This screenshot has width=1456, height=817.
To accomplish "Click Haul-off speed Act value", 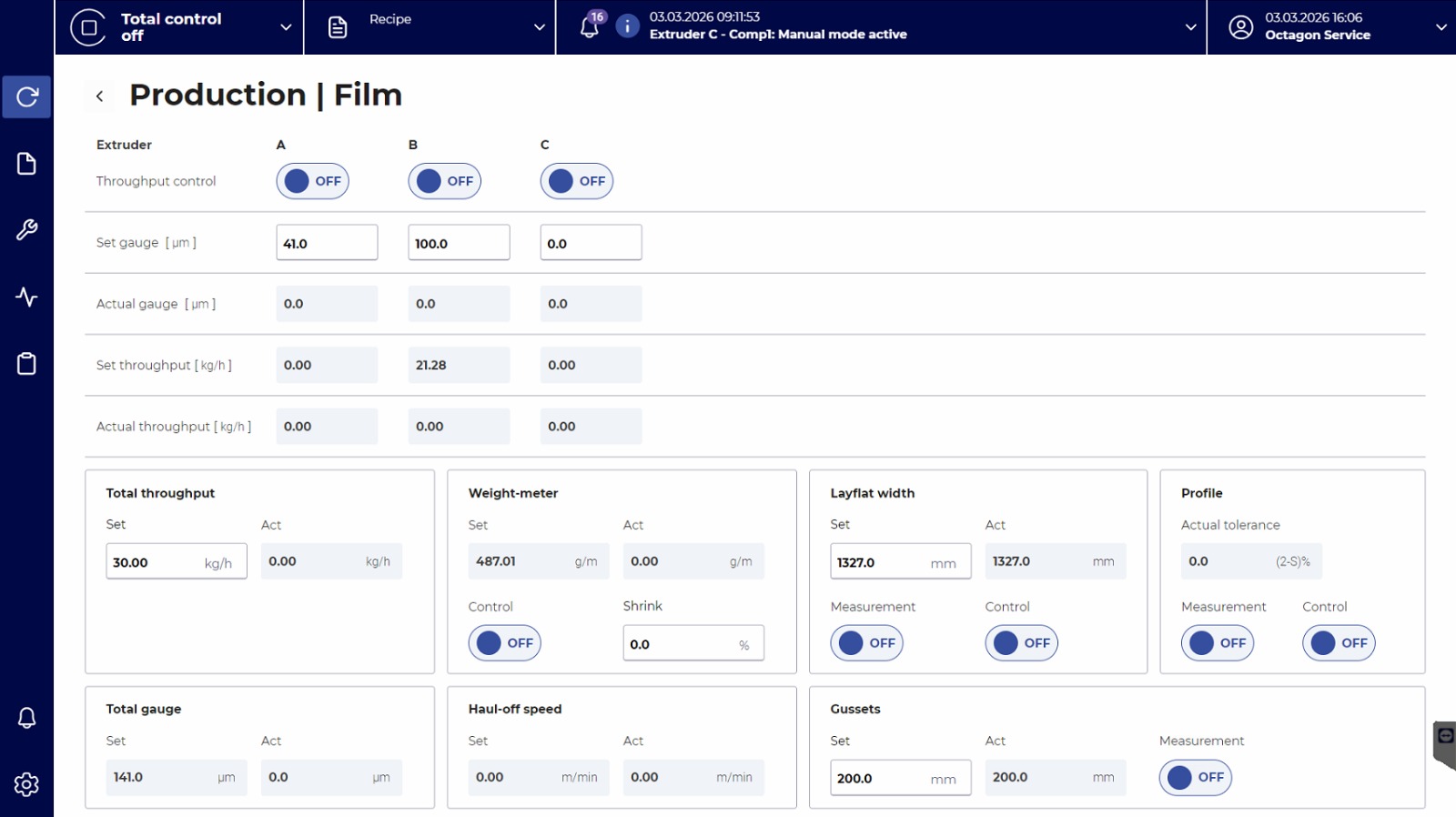I will coord(693,778).
